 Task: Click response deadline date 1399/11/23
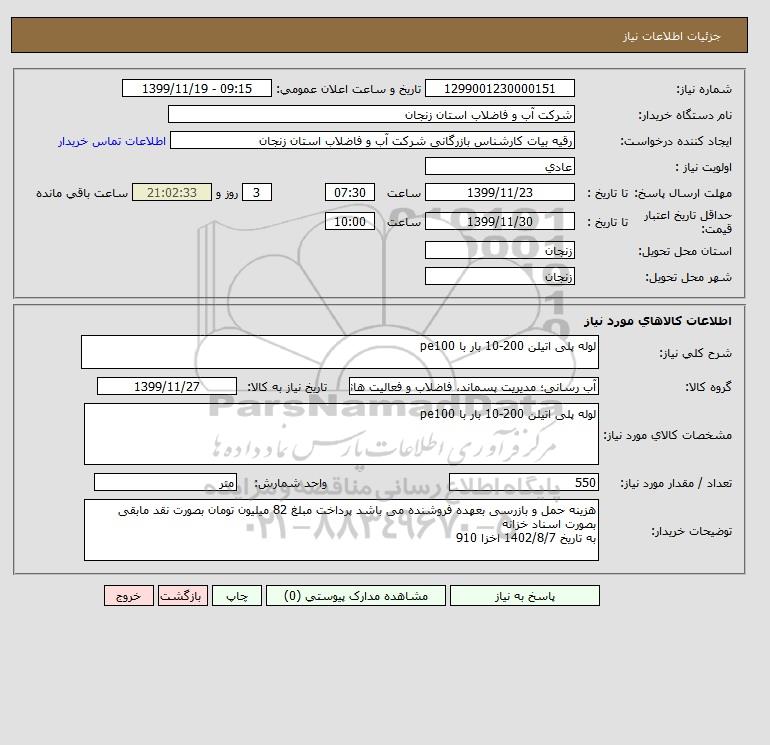point(499,193)
